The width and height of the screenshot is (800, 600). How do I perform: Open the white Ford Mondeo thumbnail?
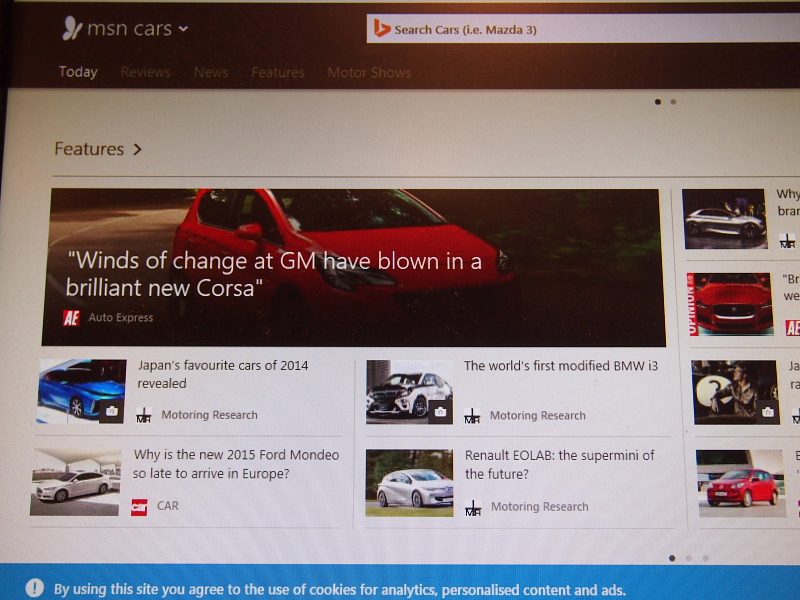[x=75, y=482]
